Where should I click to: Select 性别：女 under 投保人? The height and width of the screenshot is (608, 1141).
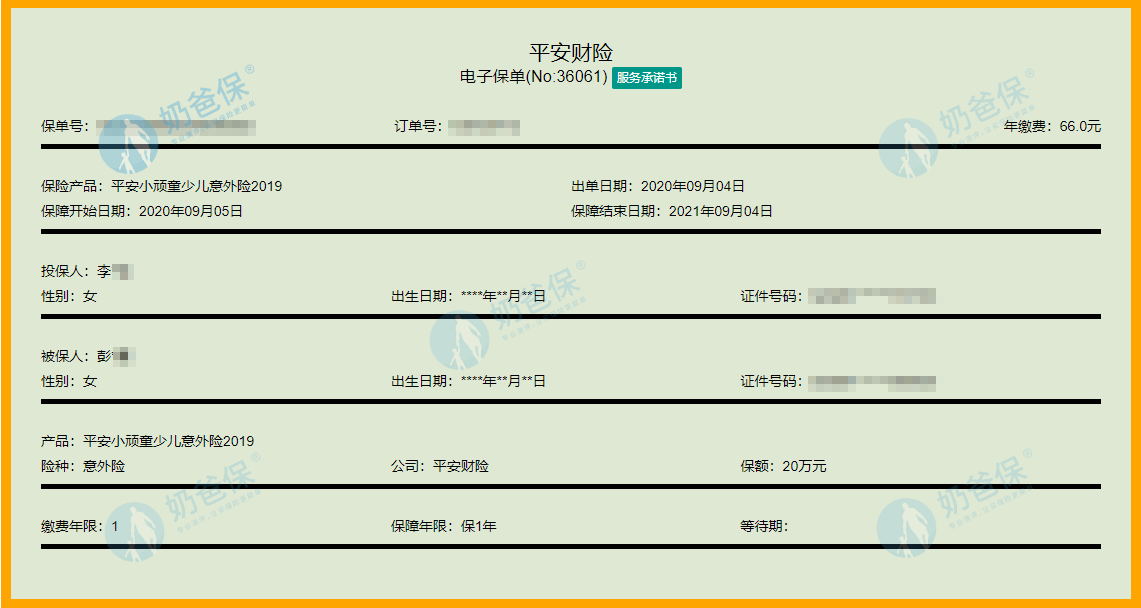tap(69, 297)
